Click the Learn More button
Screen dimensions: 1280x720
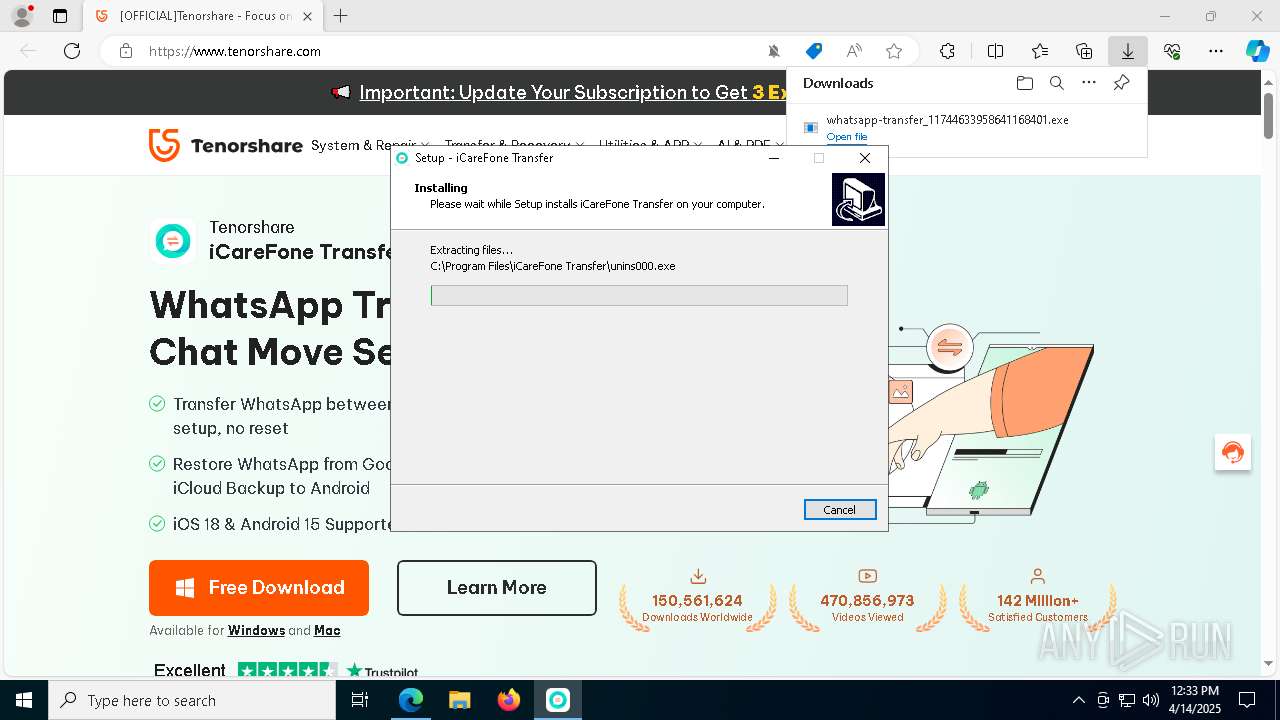coord(497,588)
